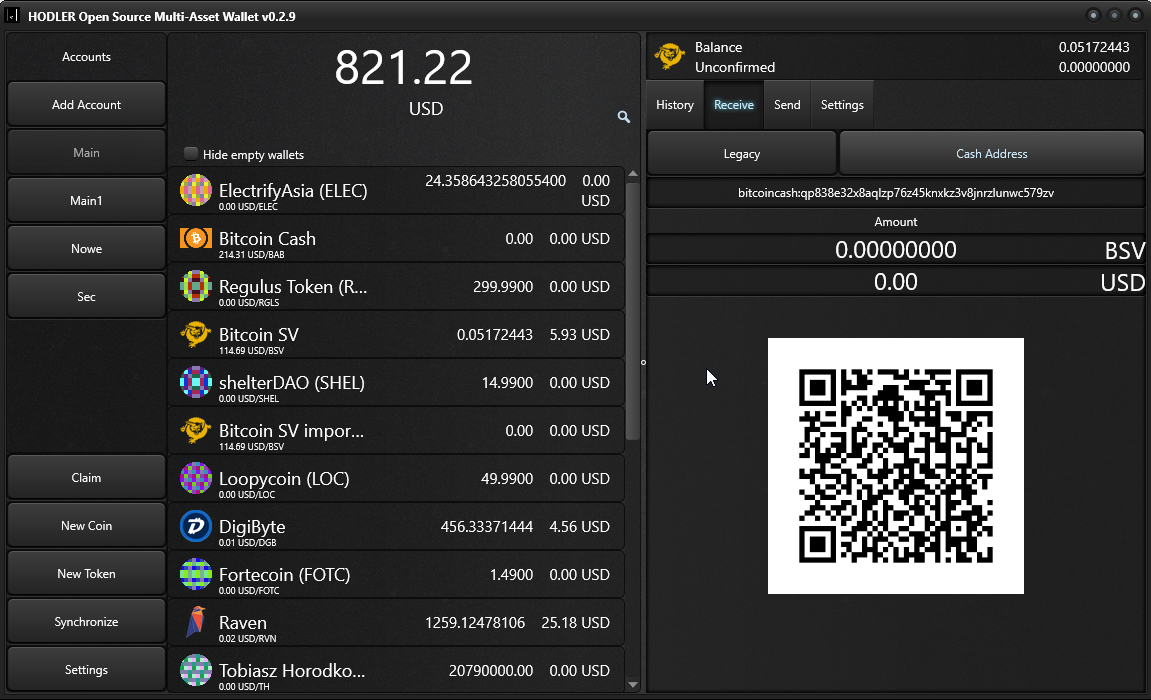Toggle Hide empty wallets checkbox
This screenshot has height=700, width=1151.
coord(191,153)
